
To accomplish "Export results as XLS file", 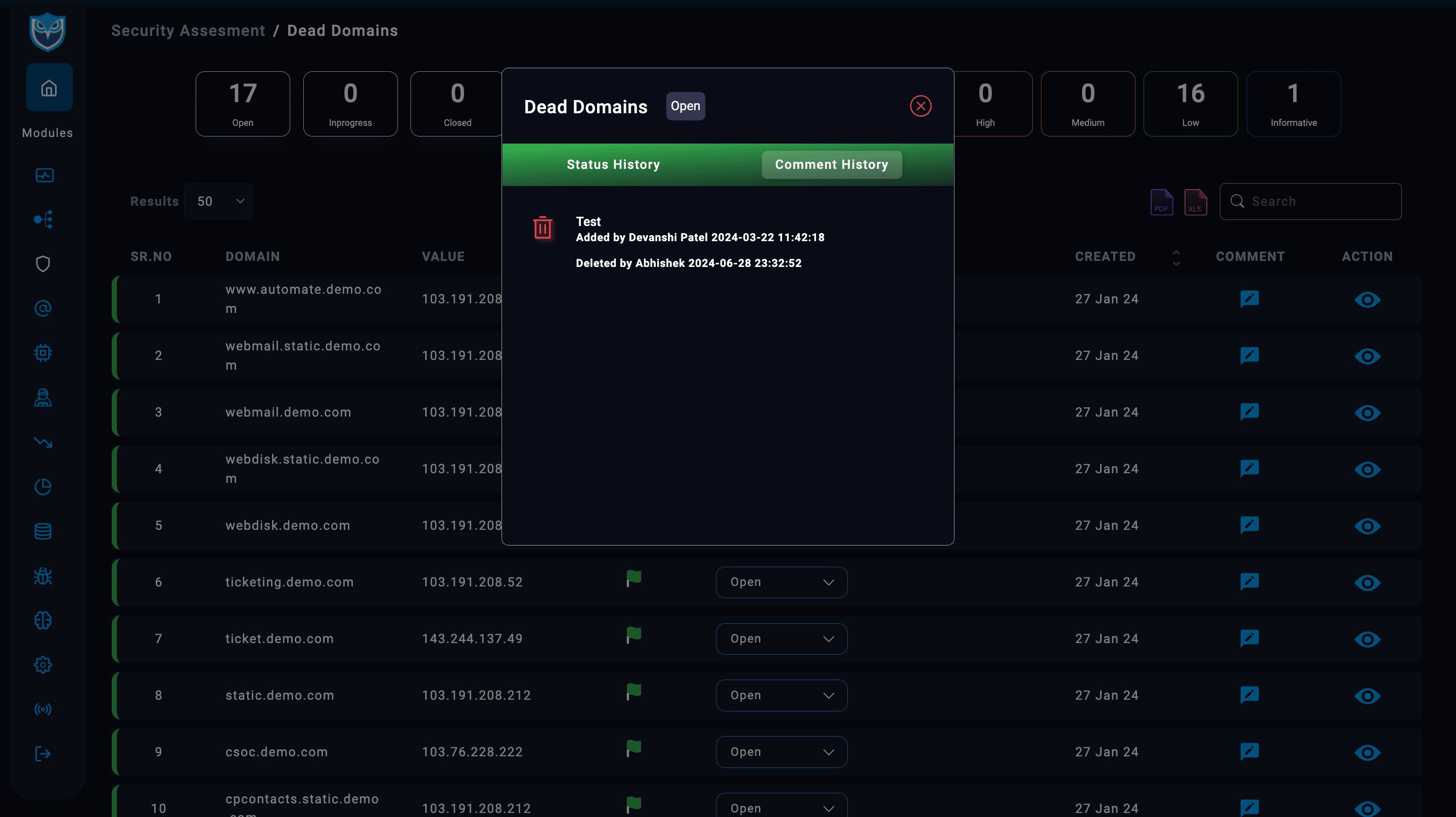I will point(1195,202).
